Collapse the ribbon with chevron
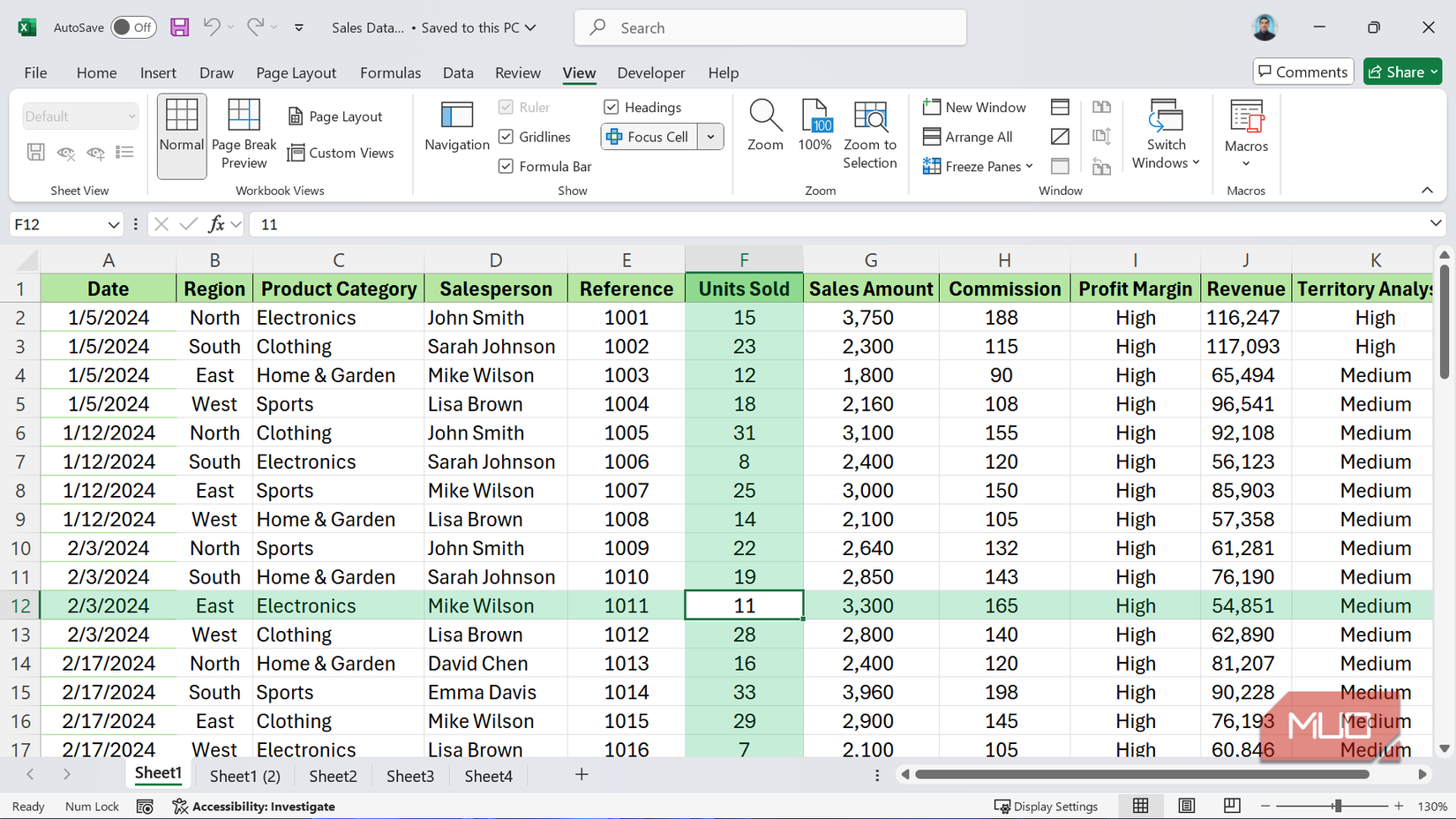The height and width of the screenshot is (819, 1456). tap(1427, 191)
